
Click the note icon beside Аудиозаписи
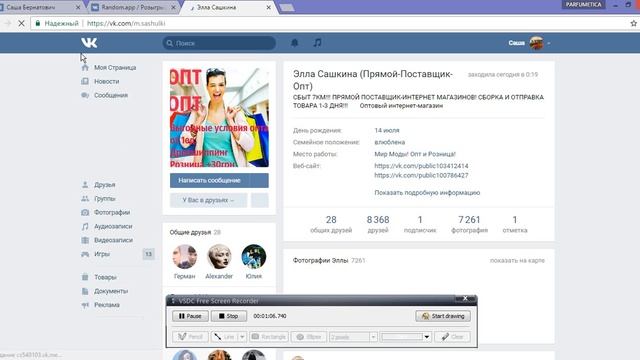point(85,227)
